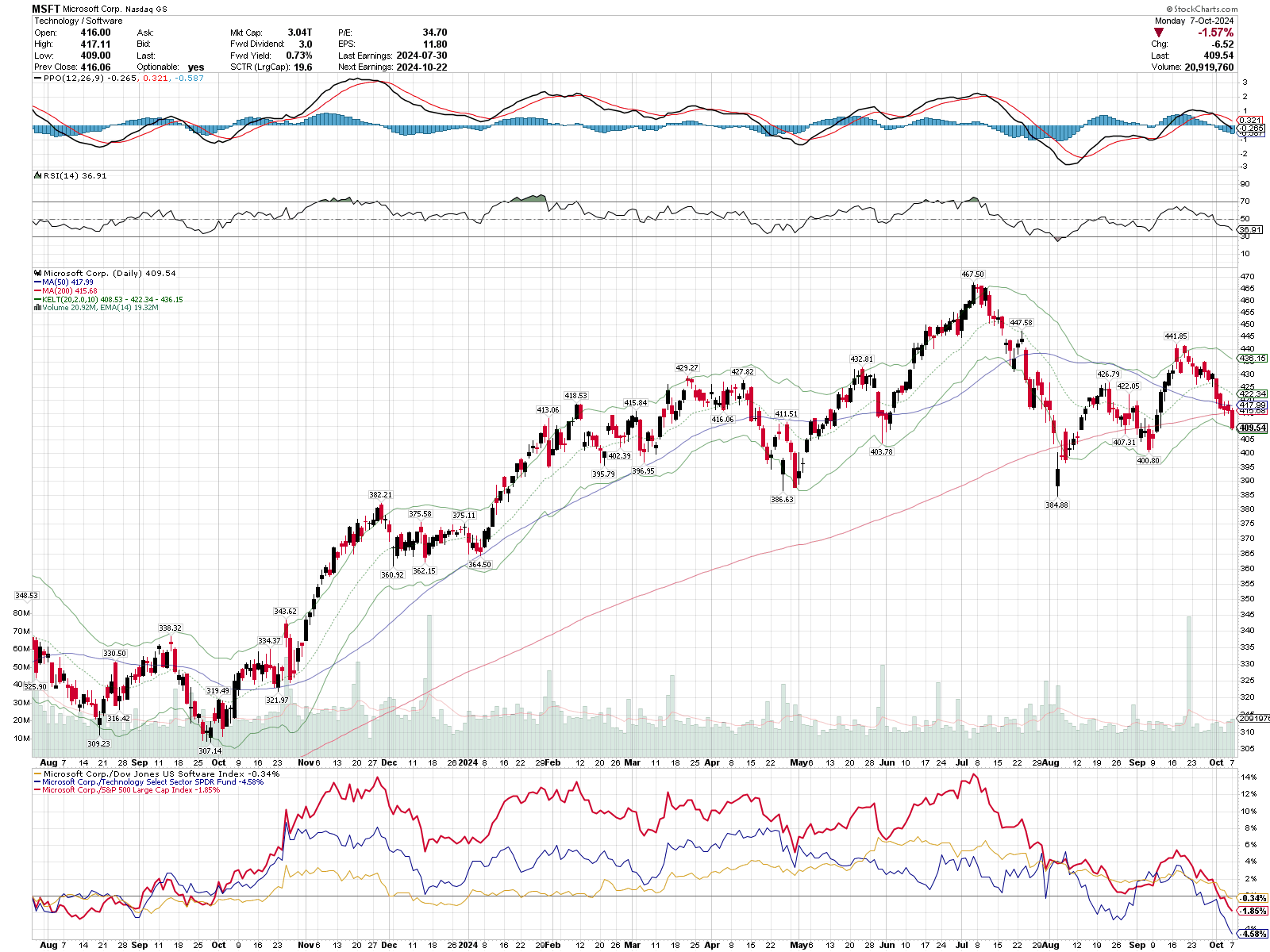The image size is (1270, 952).
Task: Click the Open price 416.00
Action: click(96, 33)
